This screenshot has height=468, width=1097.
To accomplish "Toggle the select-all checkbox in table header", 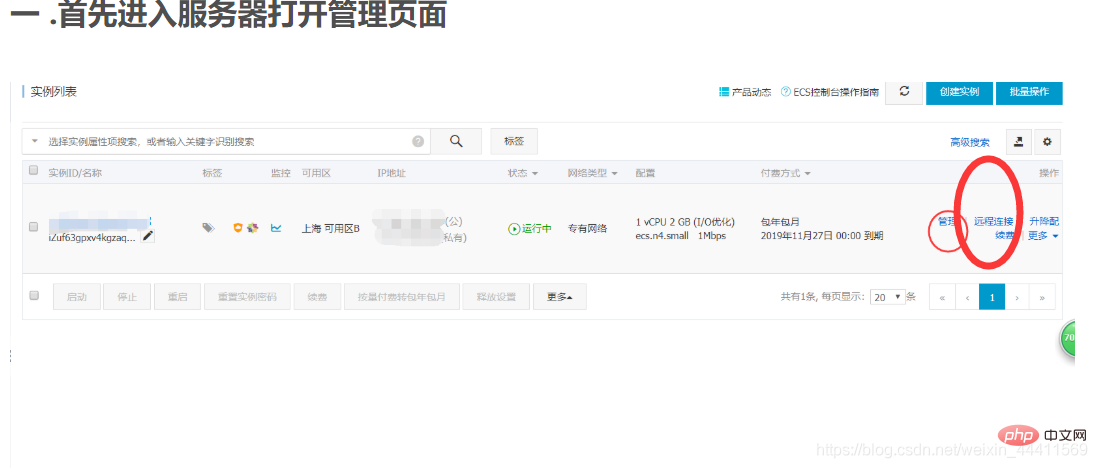I will click(34, 171).
